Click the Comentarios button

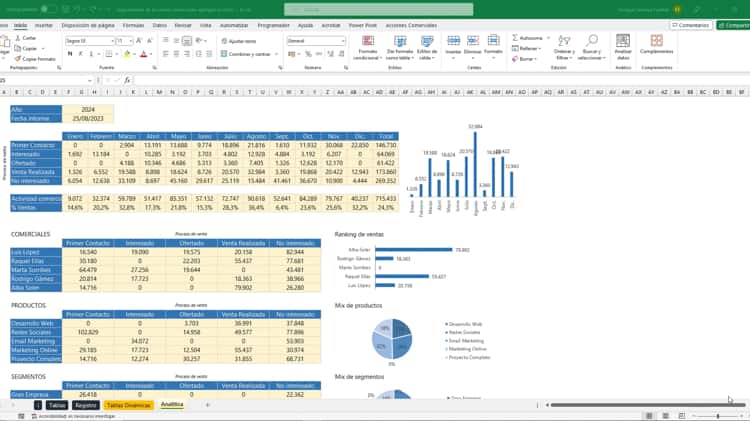point(691,24)
